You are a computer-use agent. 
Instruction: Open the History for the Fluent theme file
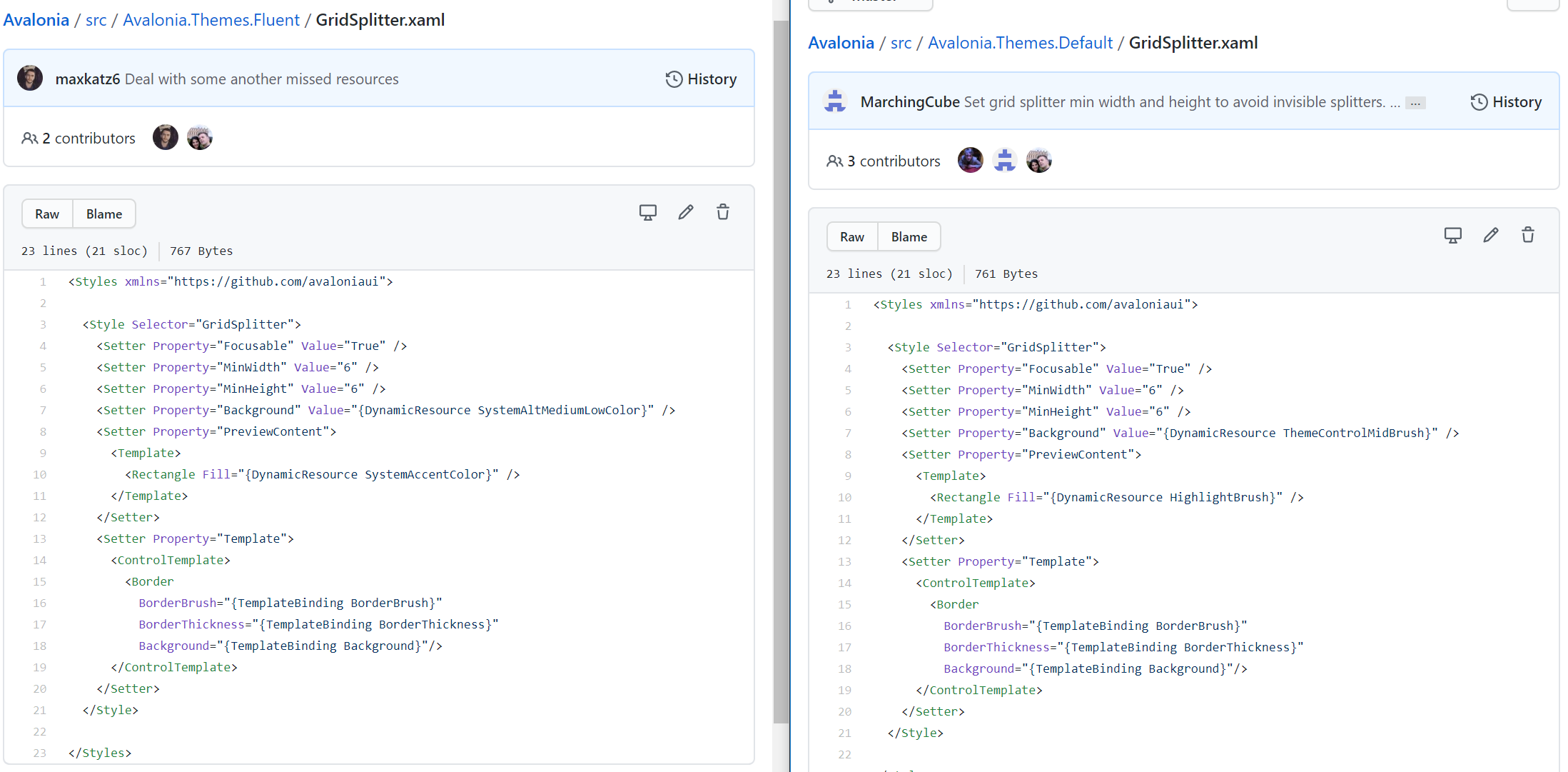(x=701, y=79)
